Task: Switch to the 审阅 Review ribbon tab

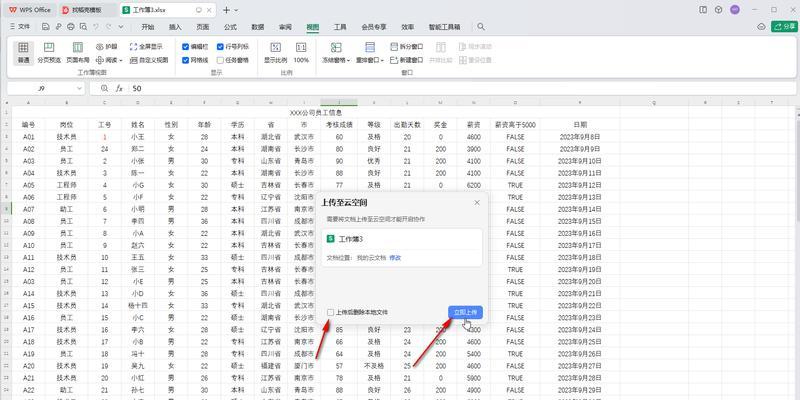Action: pyautogui.click(x=285, y=27)
